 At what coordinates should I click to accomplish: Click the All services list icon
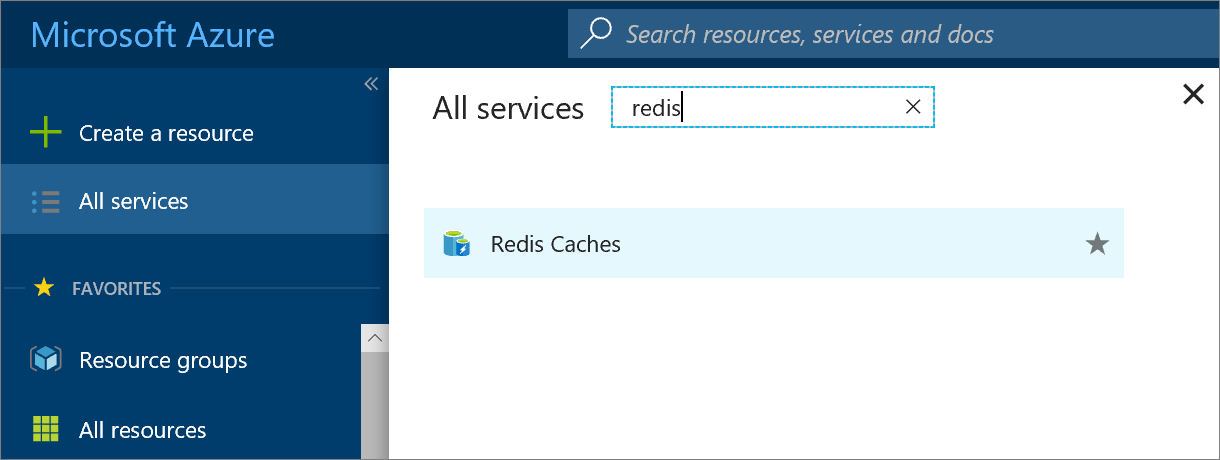click(x=46, y=201)
